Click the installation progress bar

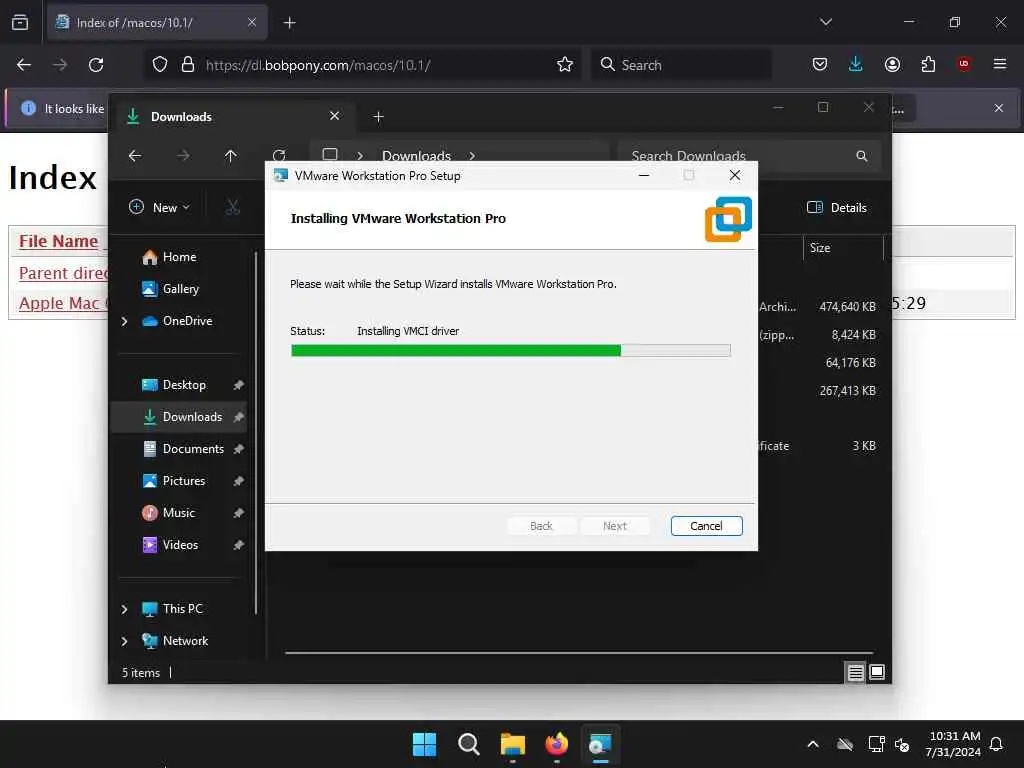click(511, 351)
